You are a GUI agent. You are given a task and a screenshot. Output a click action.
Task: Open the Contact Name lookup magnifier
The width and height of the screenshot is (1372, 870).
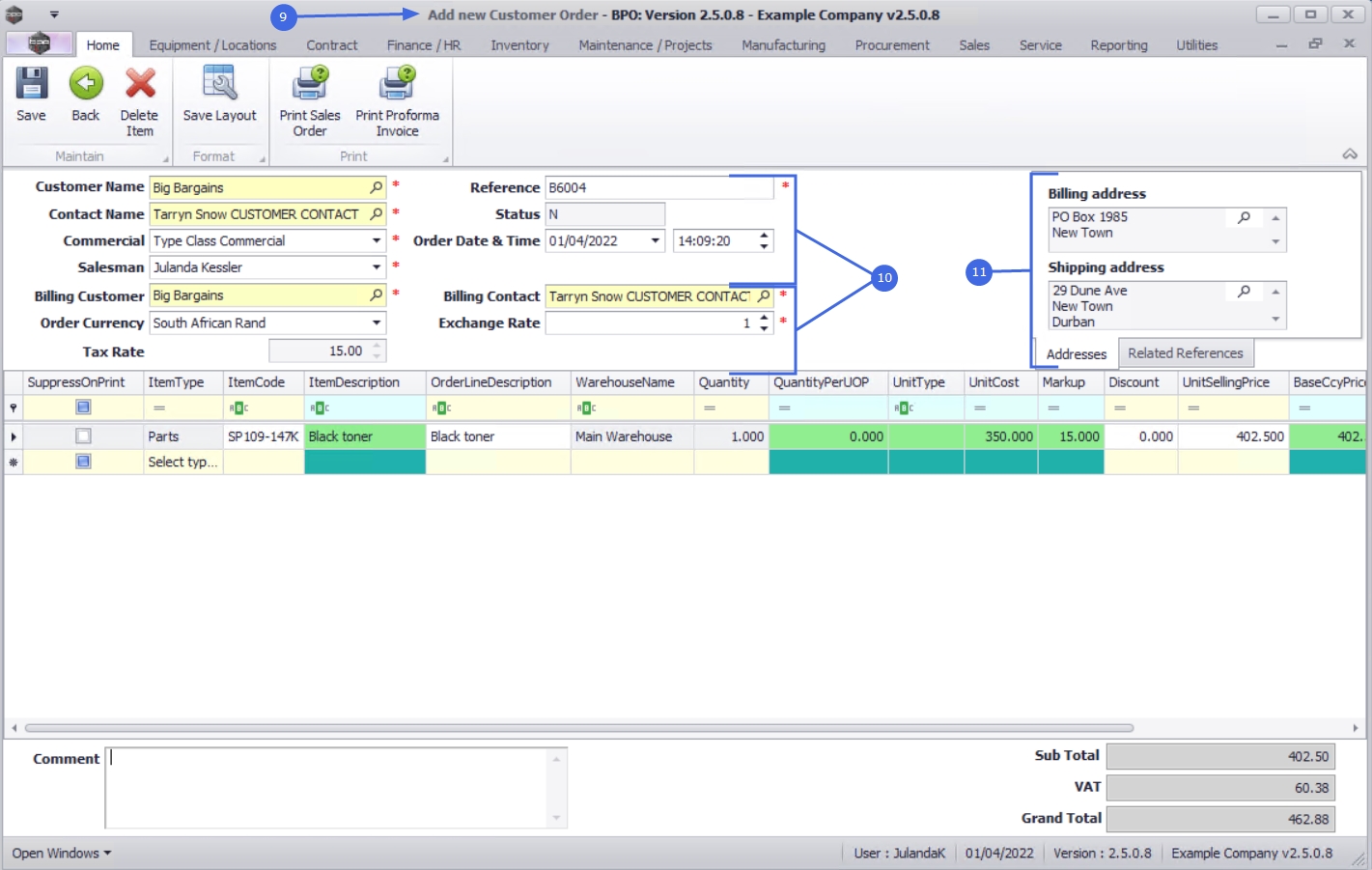377,214
